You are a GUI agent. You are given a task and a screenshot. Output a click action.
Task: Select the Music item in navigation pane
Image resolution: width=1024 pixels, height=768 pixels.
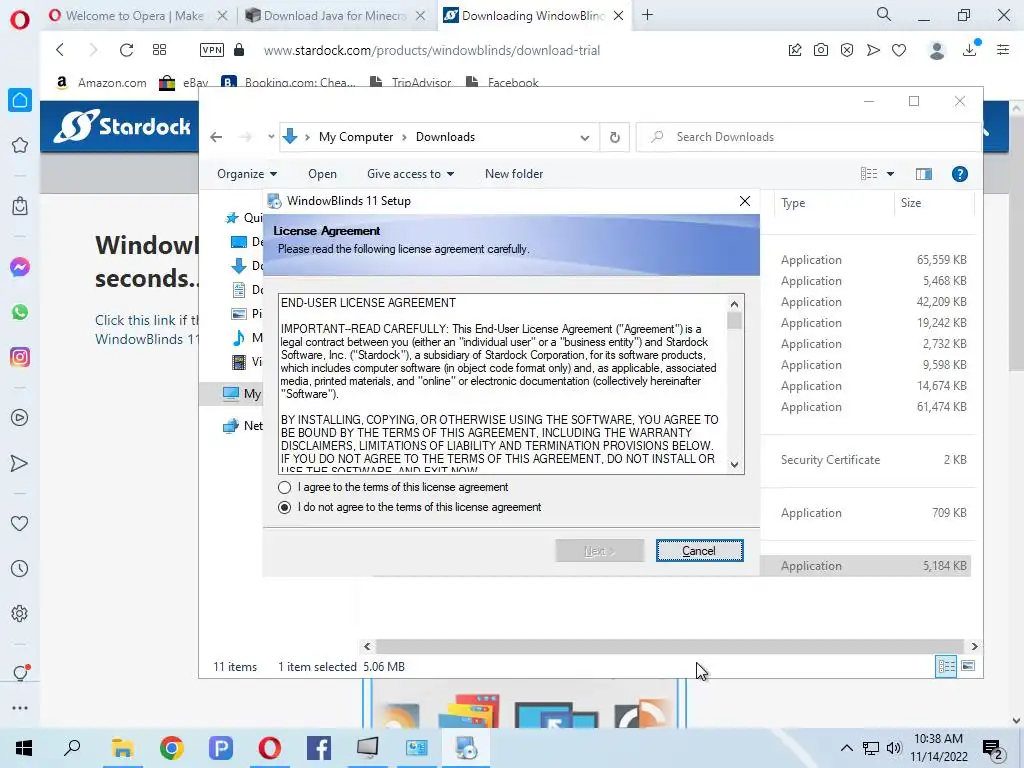[248, 338]
